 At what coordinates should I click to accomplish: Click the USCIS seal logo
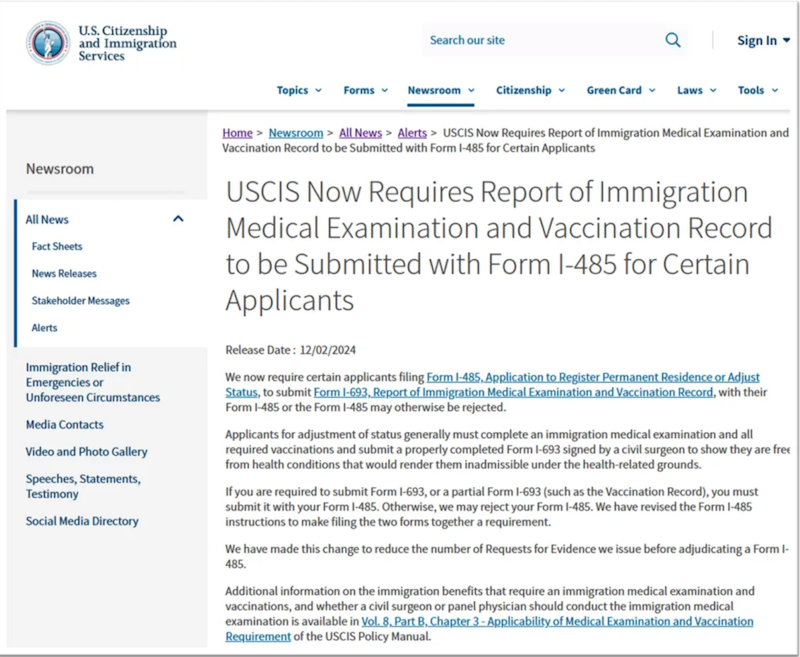click(48, 43)
